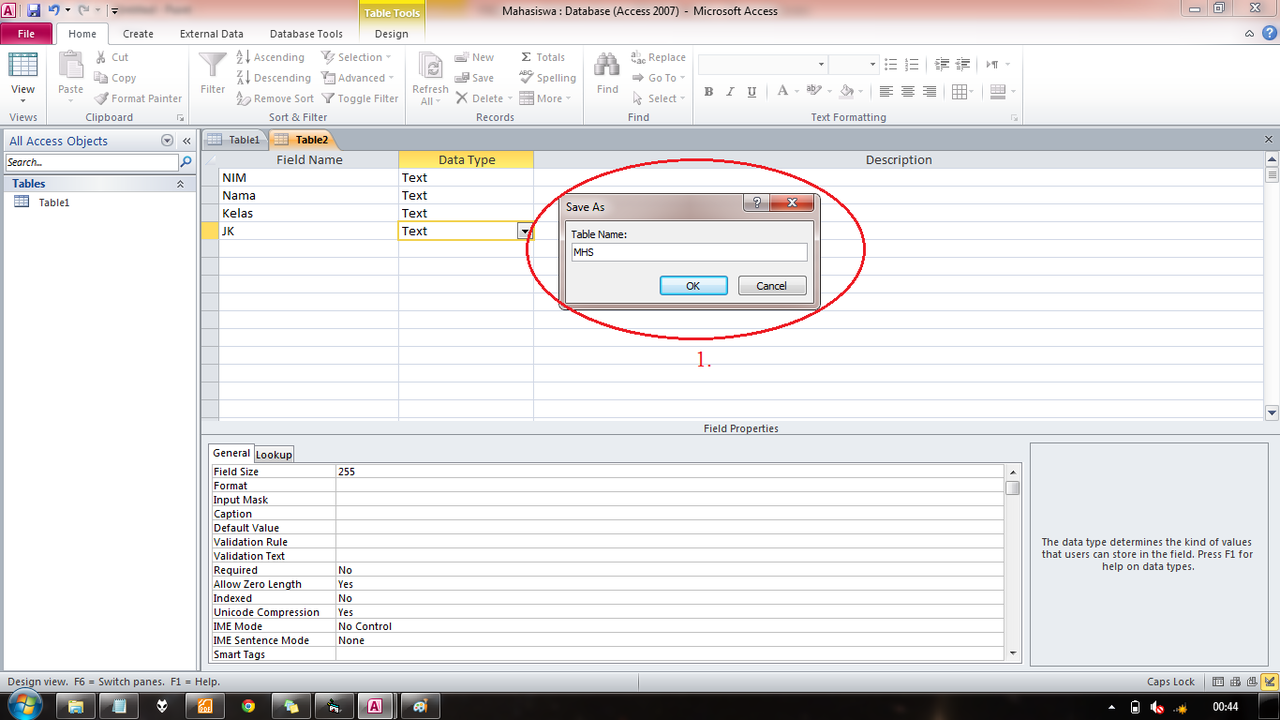Cancel the Save As dialog
The height and width of the screenshot is (720, 1280).
tap(771, 285)
